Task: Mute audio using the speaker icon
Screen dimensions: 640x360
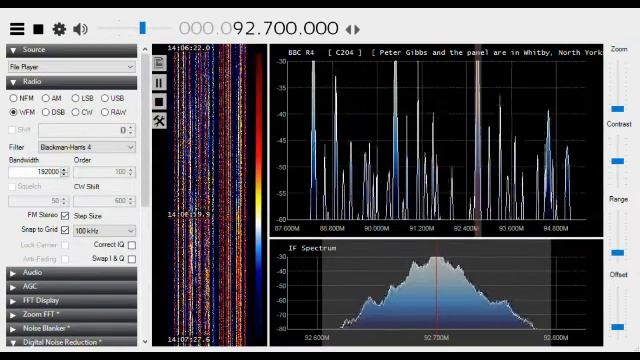Action: [x=80, y=29]
